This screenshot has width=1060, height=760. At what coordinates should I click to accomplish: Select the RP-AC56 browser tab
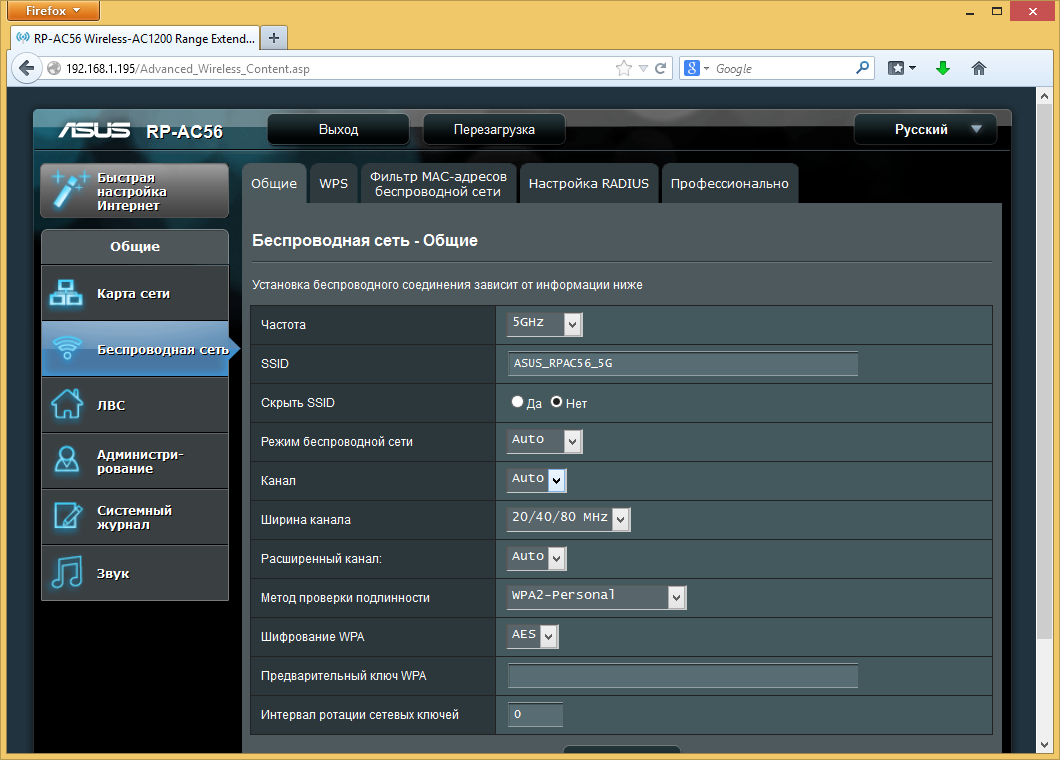click(135, 38)
